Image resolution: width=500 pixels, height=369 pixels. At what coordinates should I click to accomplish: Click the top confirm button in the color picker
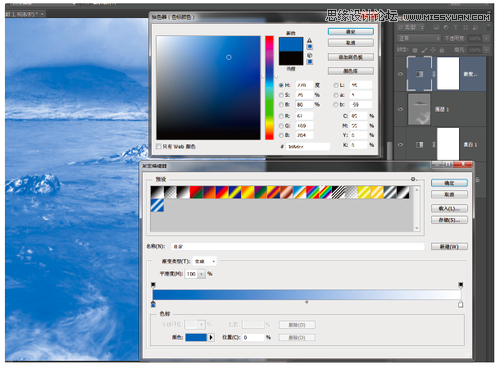coord(351,32)
